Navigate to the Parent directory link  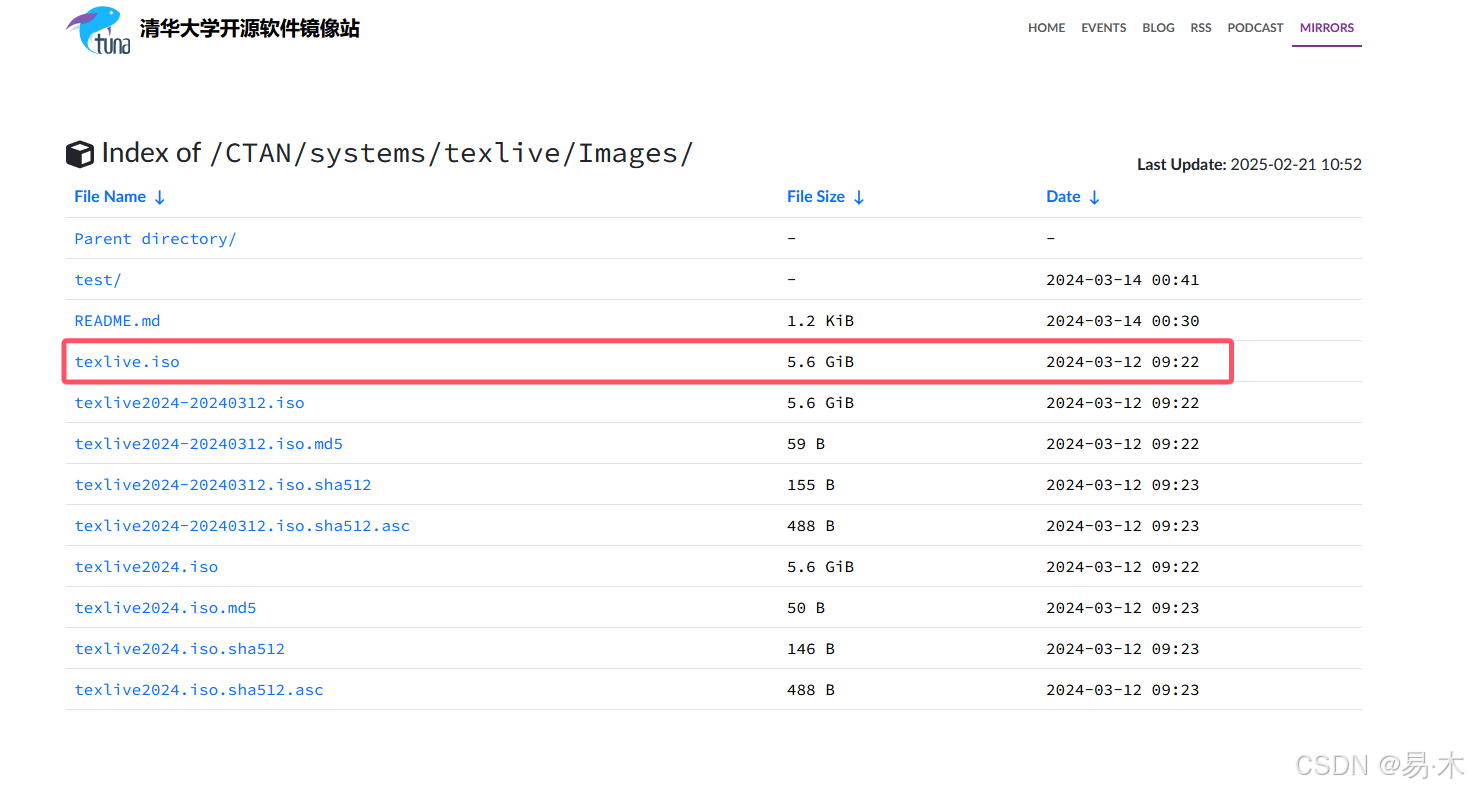pos(155,238)
